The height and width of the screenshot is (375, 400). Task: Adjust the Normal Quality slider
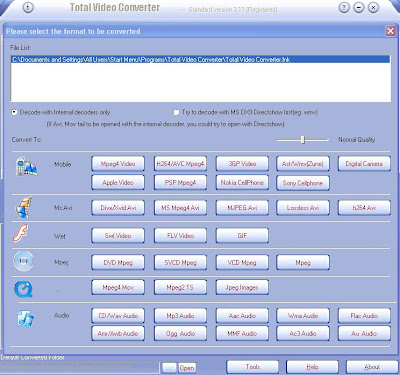(303, 140)
